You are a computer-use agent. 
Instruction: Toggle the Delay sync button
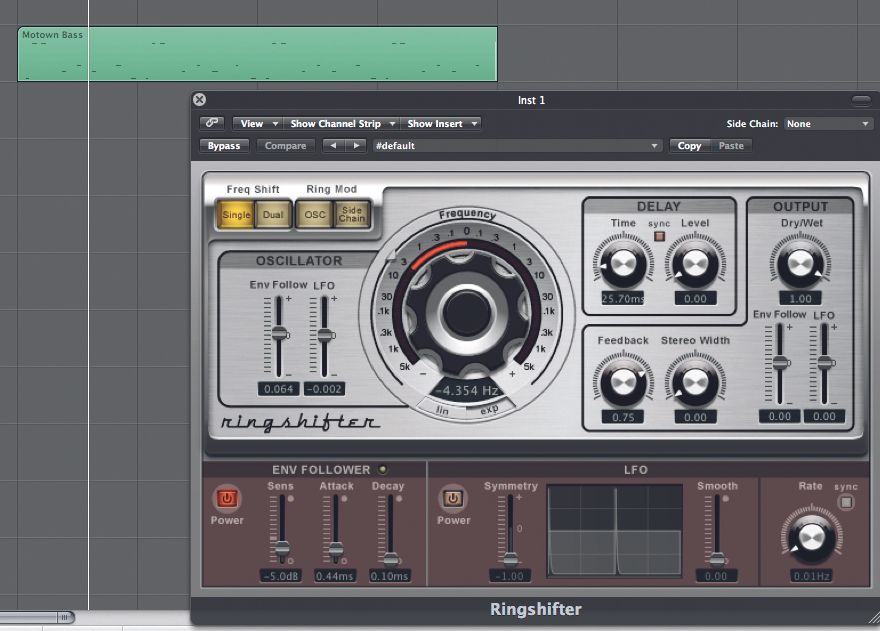(659, 236)
